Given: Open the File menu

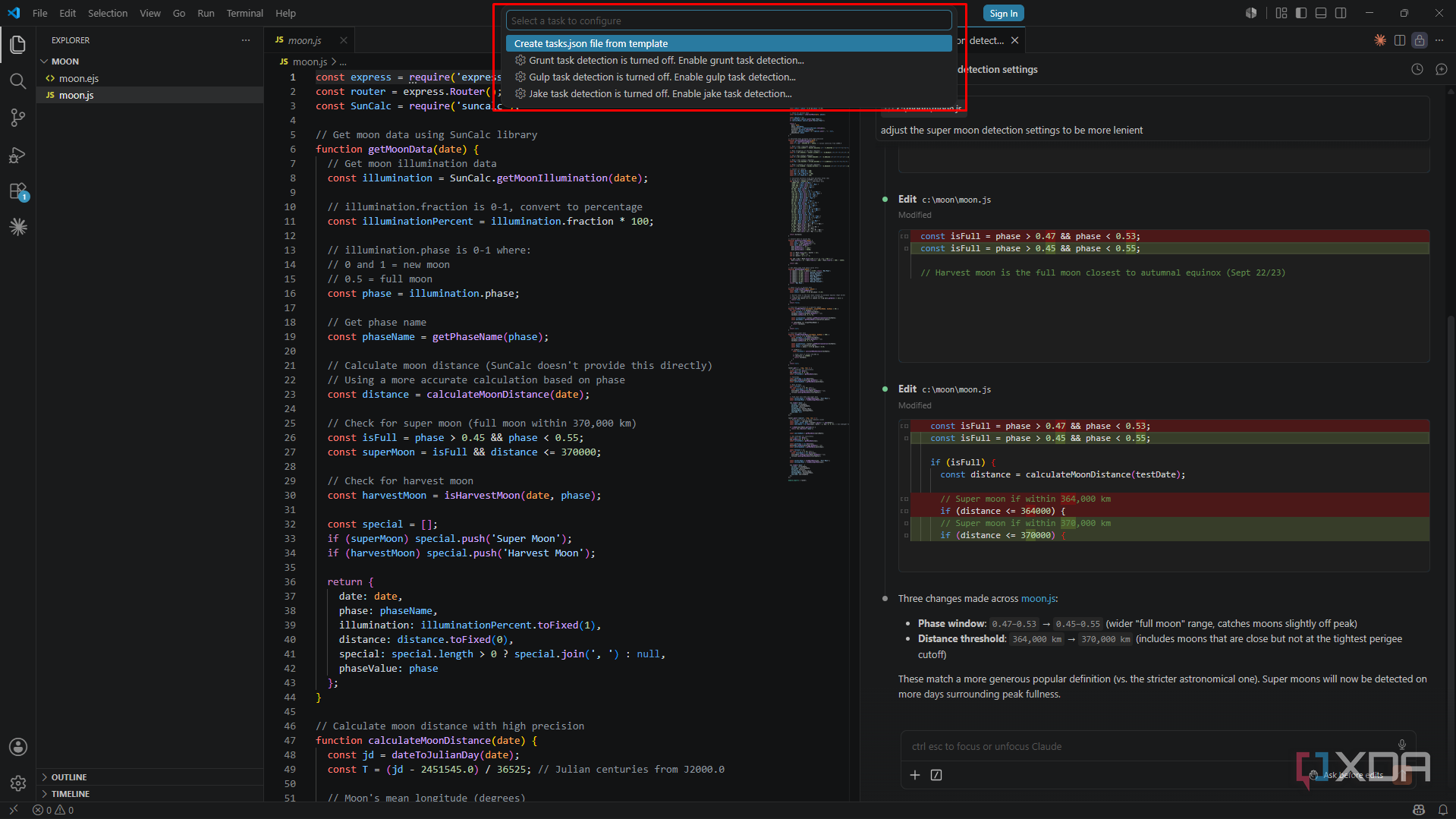Looking at the screenshot, I should click(x=39, y=13).
